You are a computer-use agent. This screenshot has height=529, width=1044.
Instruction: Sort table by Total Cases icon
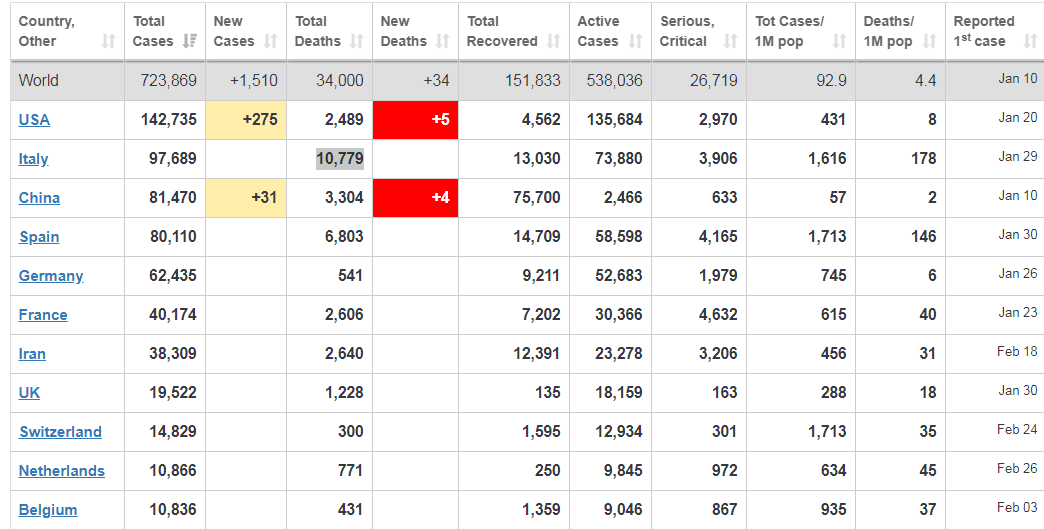click(x=191, y=41)
